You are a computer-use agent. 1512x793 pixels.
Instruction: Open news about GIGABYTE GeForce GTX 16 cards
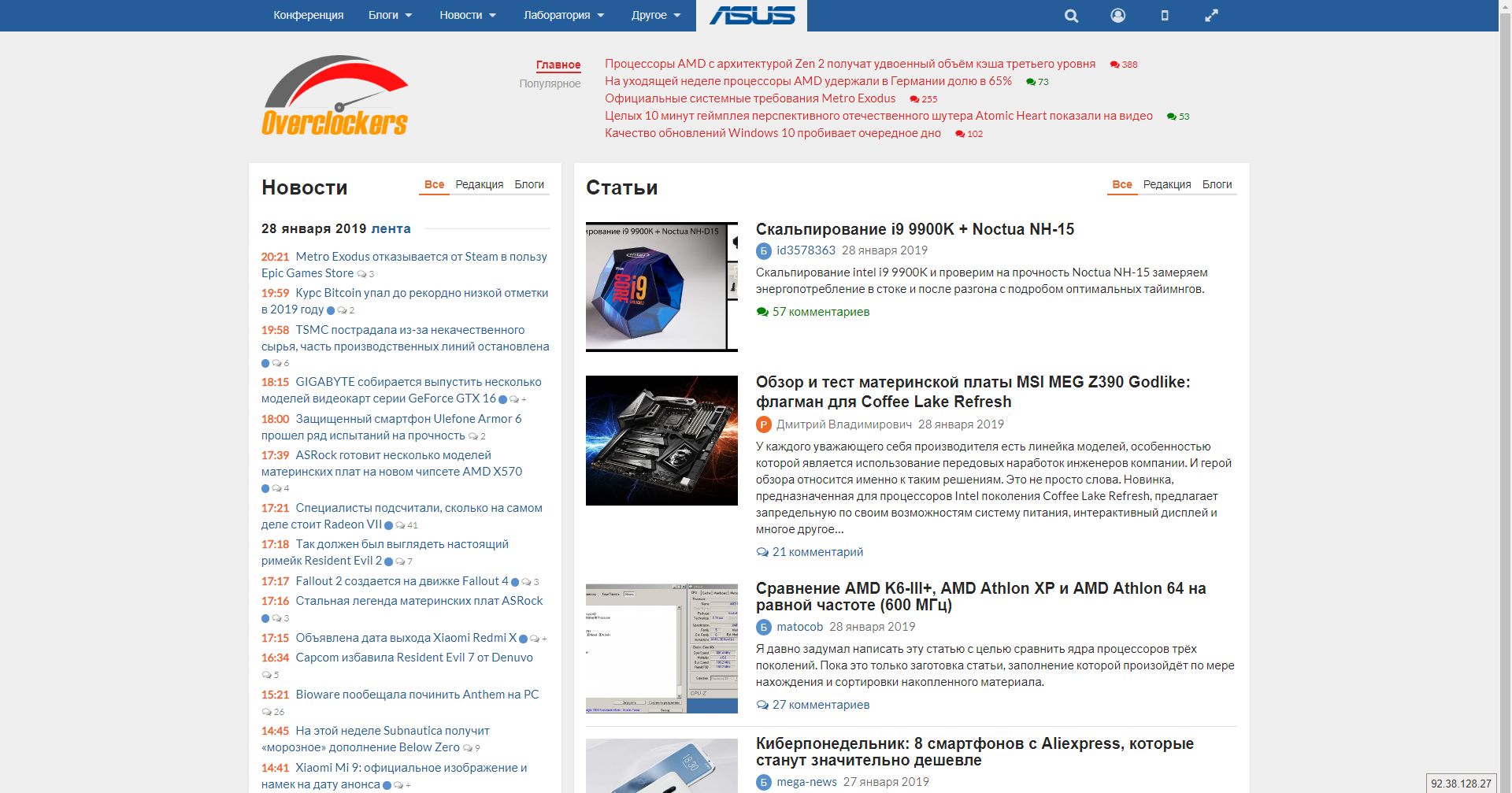(x=402, y=391)
